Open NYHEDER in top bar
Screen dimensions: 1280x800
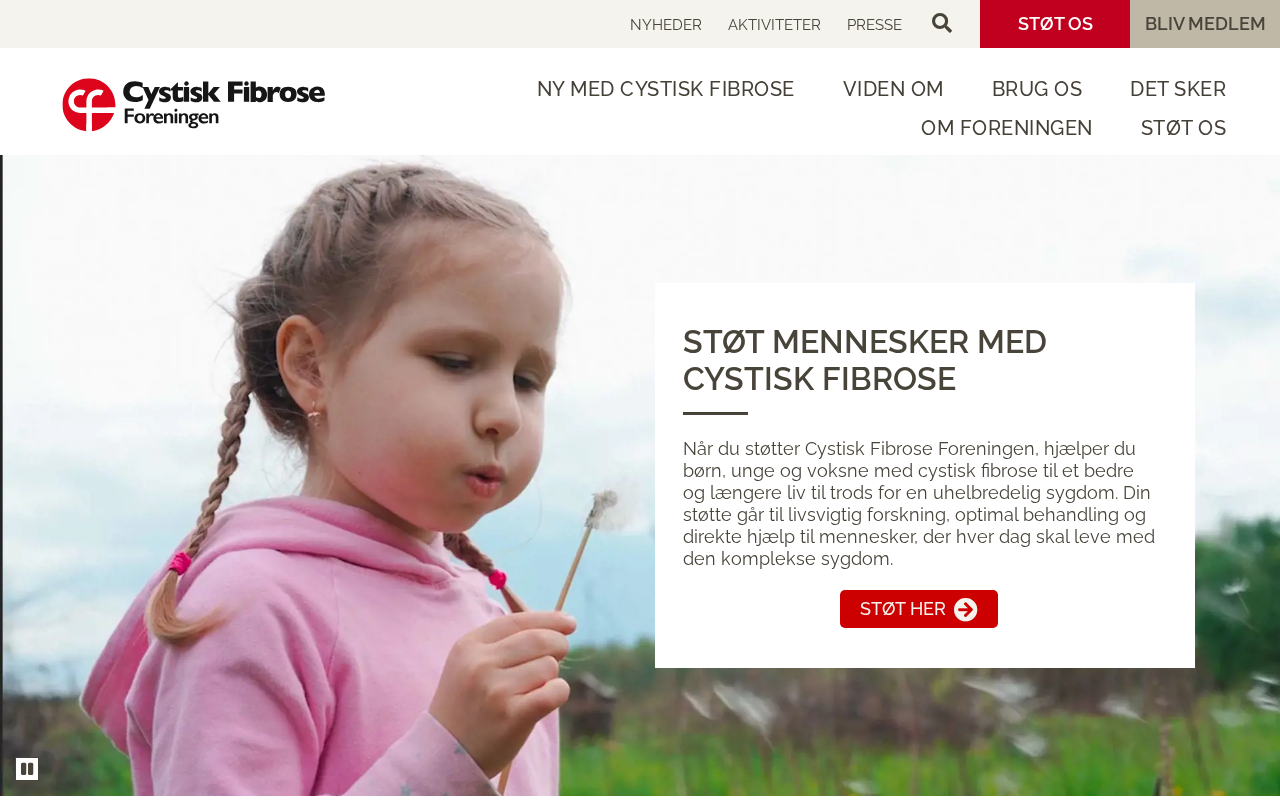(x=666, y=25)
